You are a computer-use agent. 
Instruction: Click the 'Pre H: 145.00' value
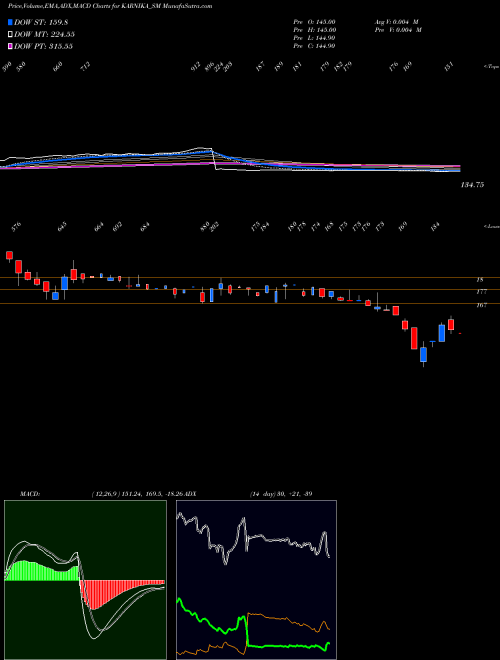point(314,30)
